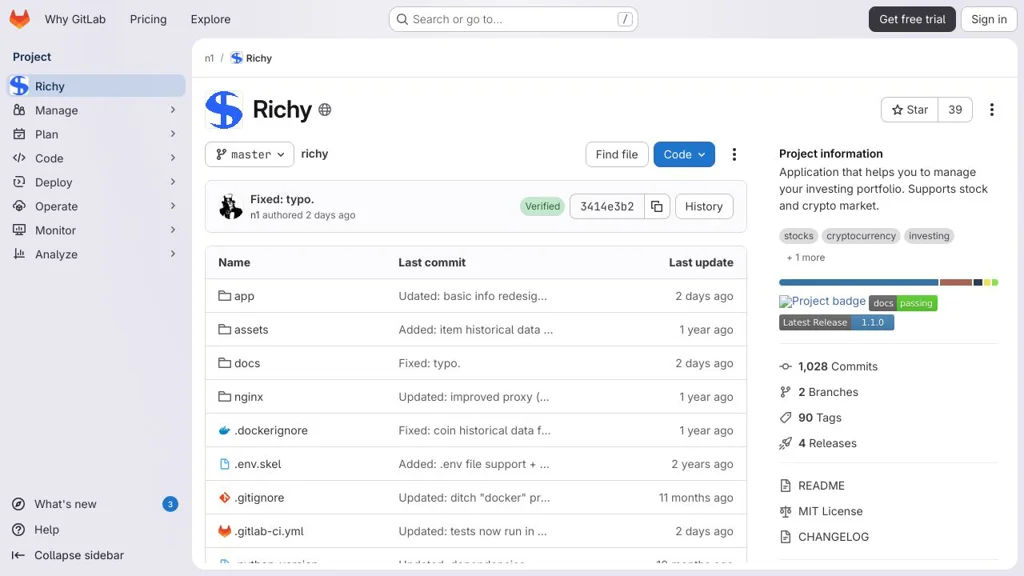Expand the Deploy section chevron
1024x576 pixels.
[x=173, y=182]
